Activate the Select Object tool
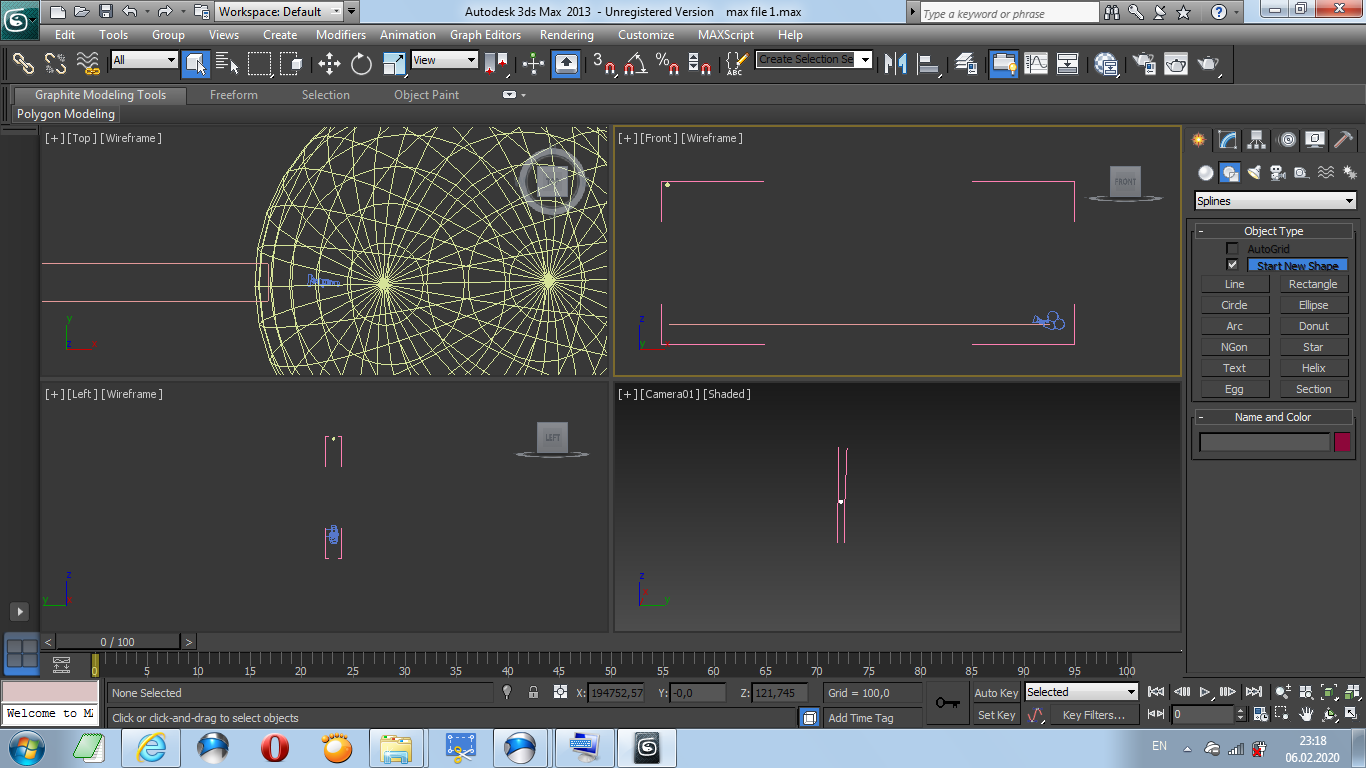This screenshot has width=1366, height=768. pyautogui.click(x=196, y=64)
